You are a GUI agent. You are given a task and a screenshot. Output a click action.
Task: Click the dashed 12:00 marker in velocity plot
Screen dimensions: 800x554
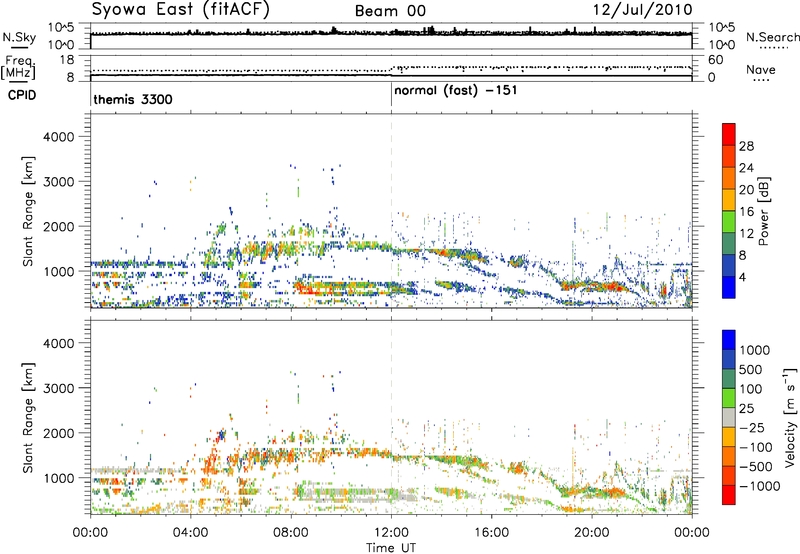click(391, 417)
